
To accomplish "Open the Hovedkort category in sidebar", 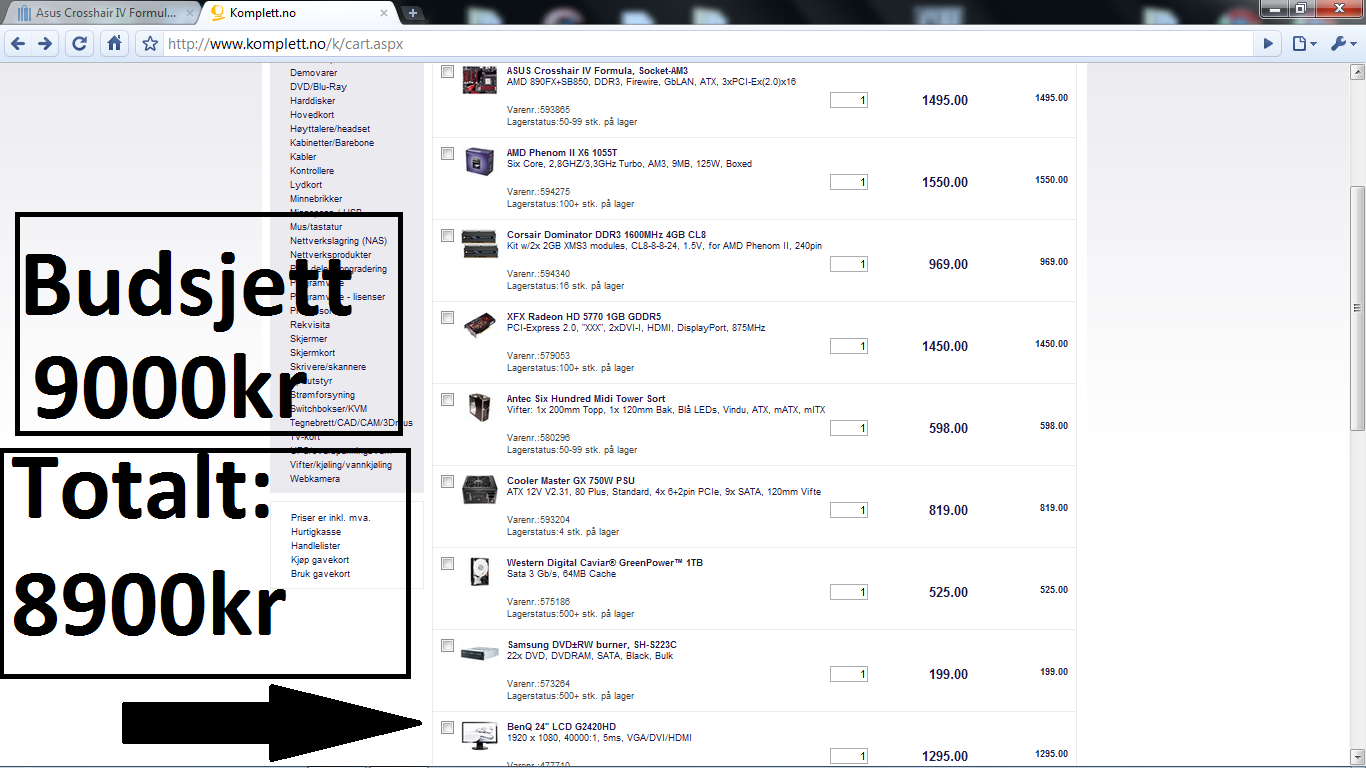I will point(312,115).
